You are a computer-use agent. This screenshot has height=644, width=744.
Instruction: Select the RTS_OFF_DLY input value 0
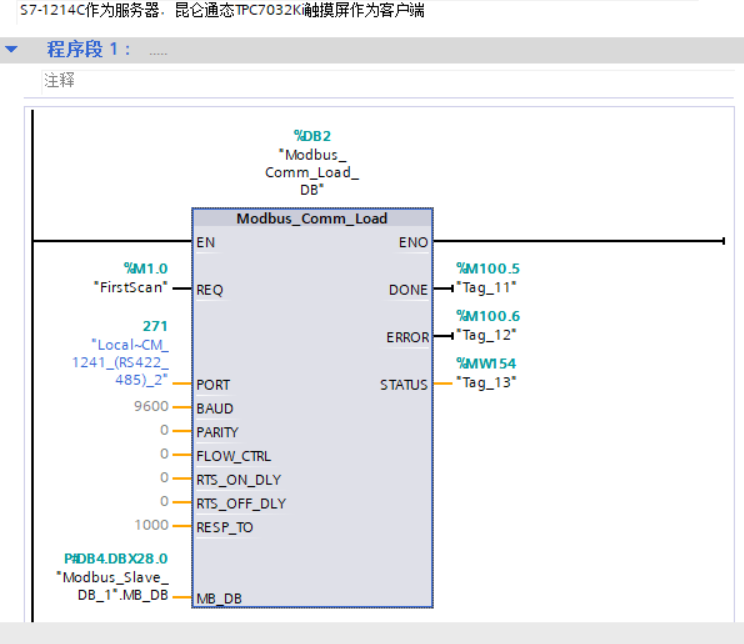pos(164,502)
